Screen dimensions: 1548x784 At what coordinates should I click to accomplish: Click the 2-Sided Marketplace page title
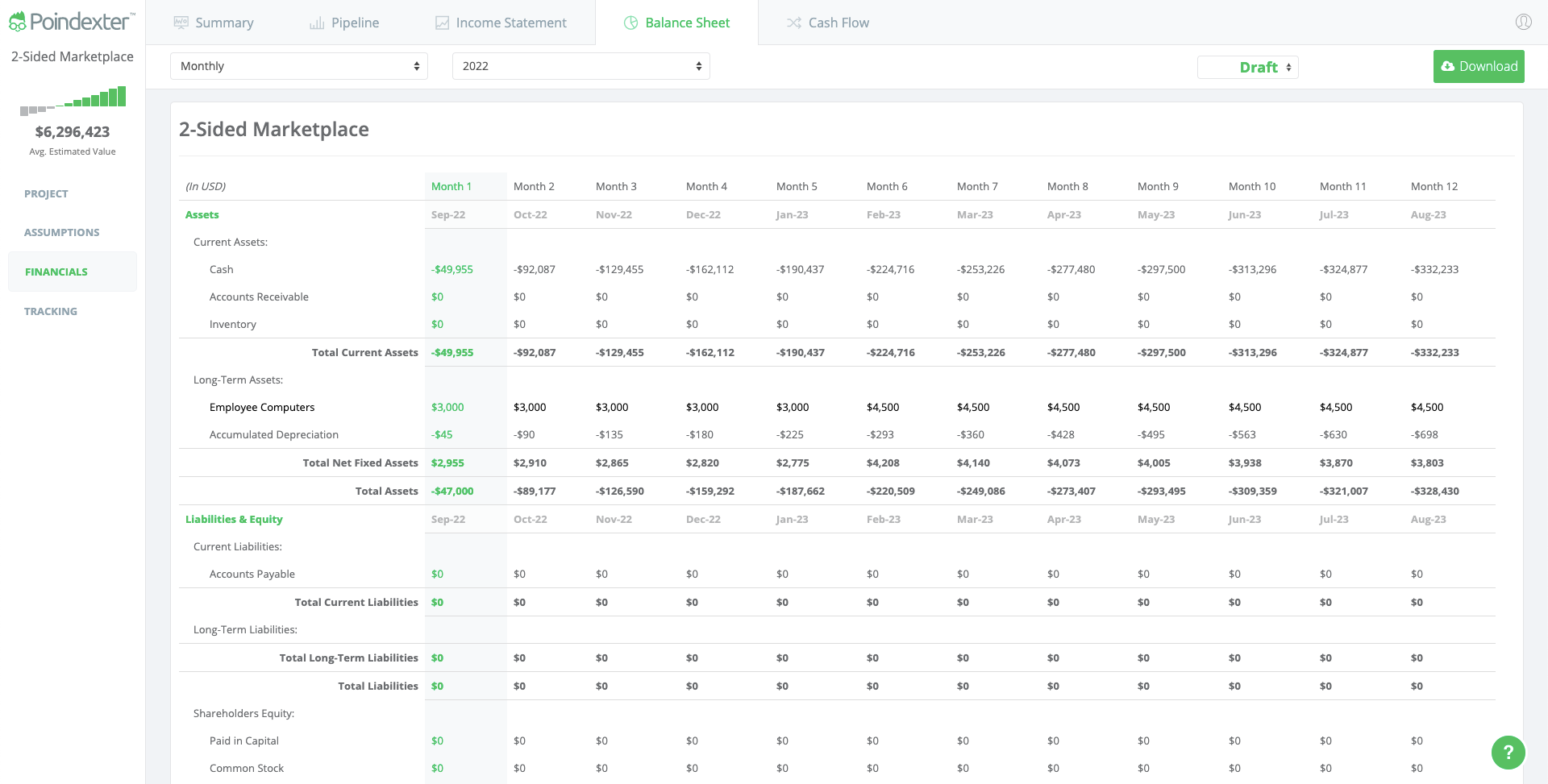pos(274,129)
